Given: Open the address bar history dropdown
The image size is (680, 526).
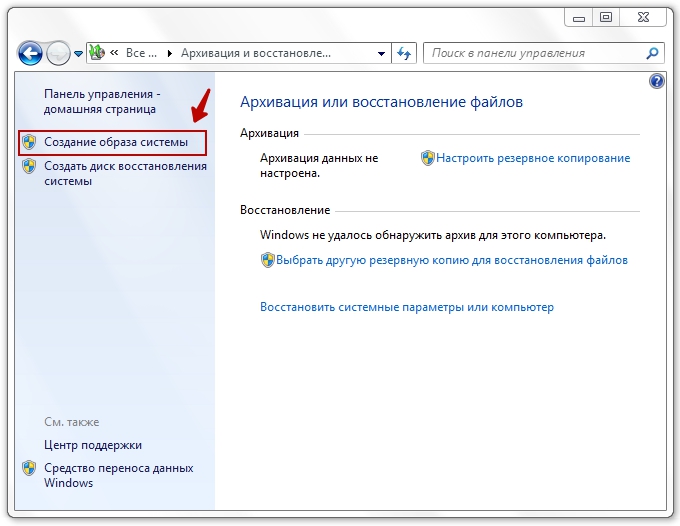Looking at the screenshot, I should click(x=381, y=54).
